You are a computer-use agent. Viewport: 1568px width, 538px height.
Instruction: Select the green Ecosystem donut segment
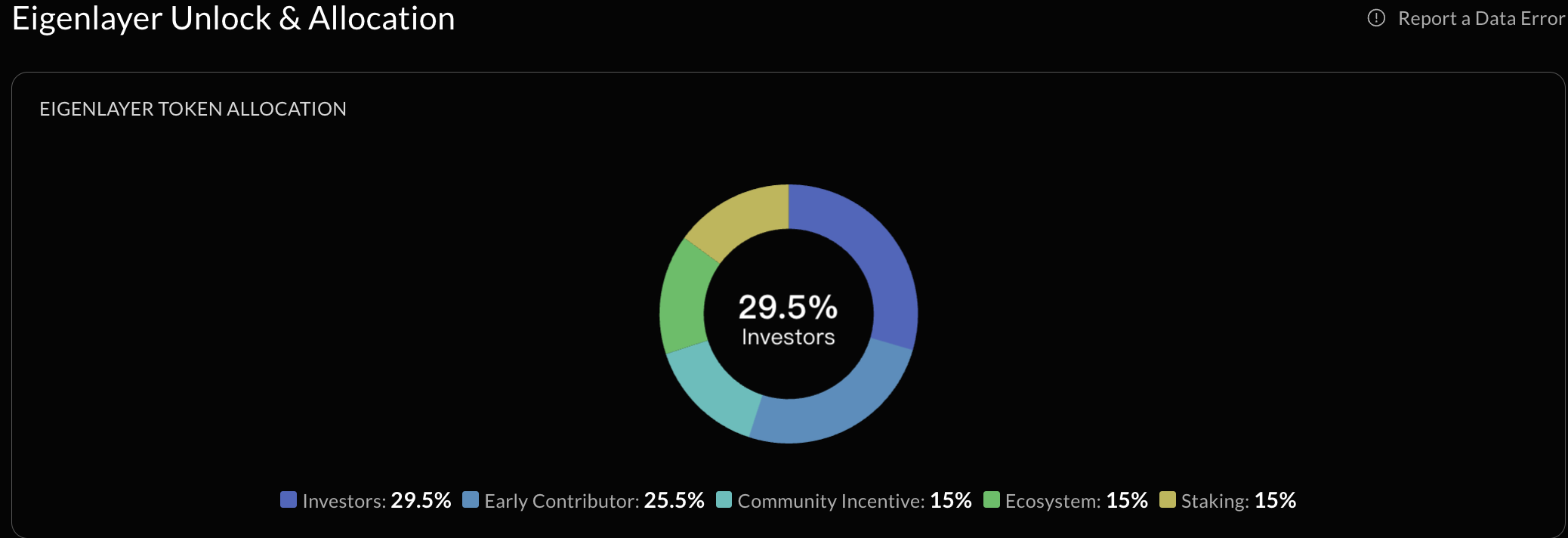pos(684,298)
